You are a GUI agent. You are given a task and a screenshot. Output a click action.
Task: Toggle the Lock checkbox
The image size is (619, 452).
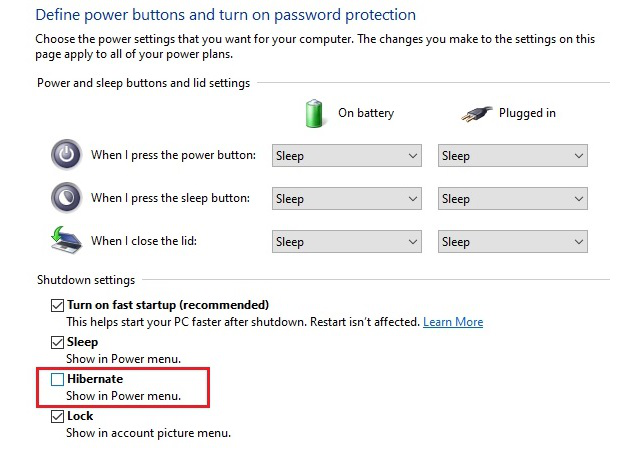coord(57,416)
